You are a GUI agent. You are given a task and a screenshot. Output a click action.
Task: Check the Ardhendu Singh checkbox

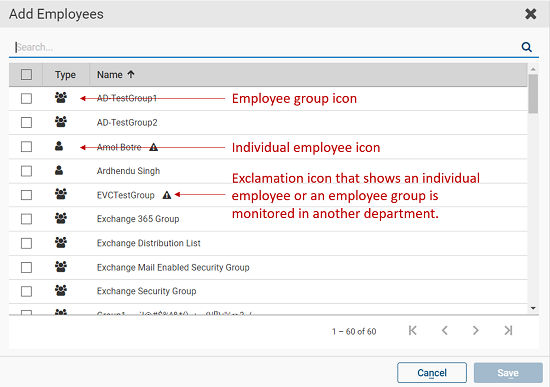(26, 171)
